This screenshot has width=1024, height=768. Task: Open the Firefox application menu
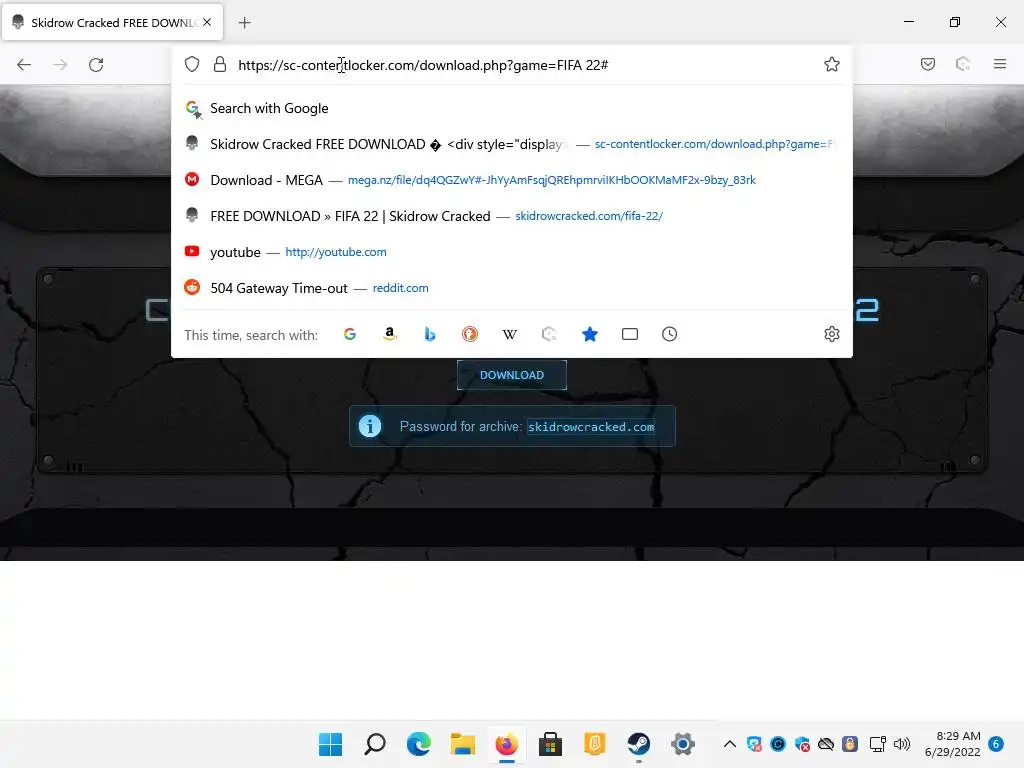click(999, 64)
